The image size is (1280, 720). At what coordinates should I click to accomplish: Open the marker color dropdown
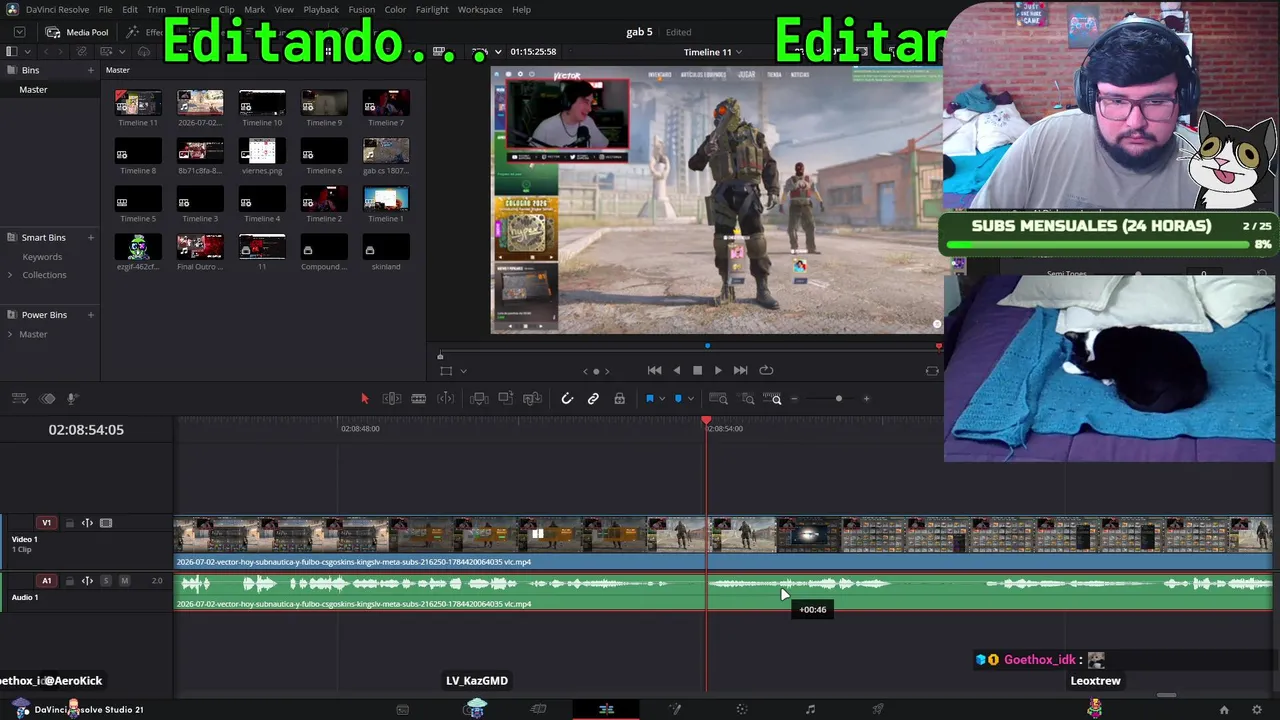pyautogui.click(x=690, y=399)
